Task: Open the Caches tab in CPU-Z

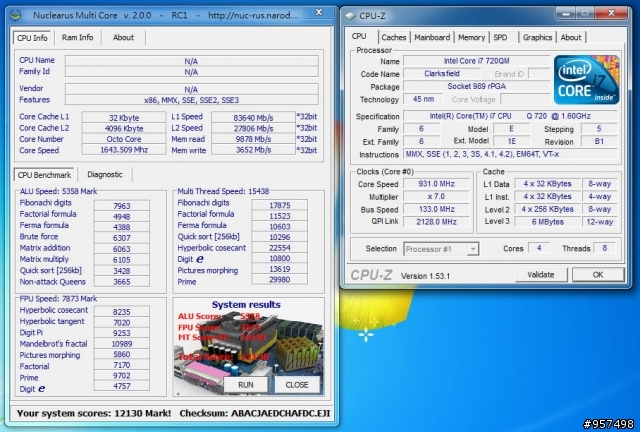Action: pos(393,37)
